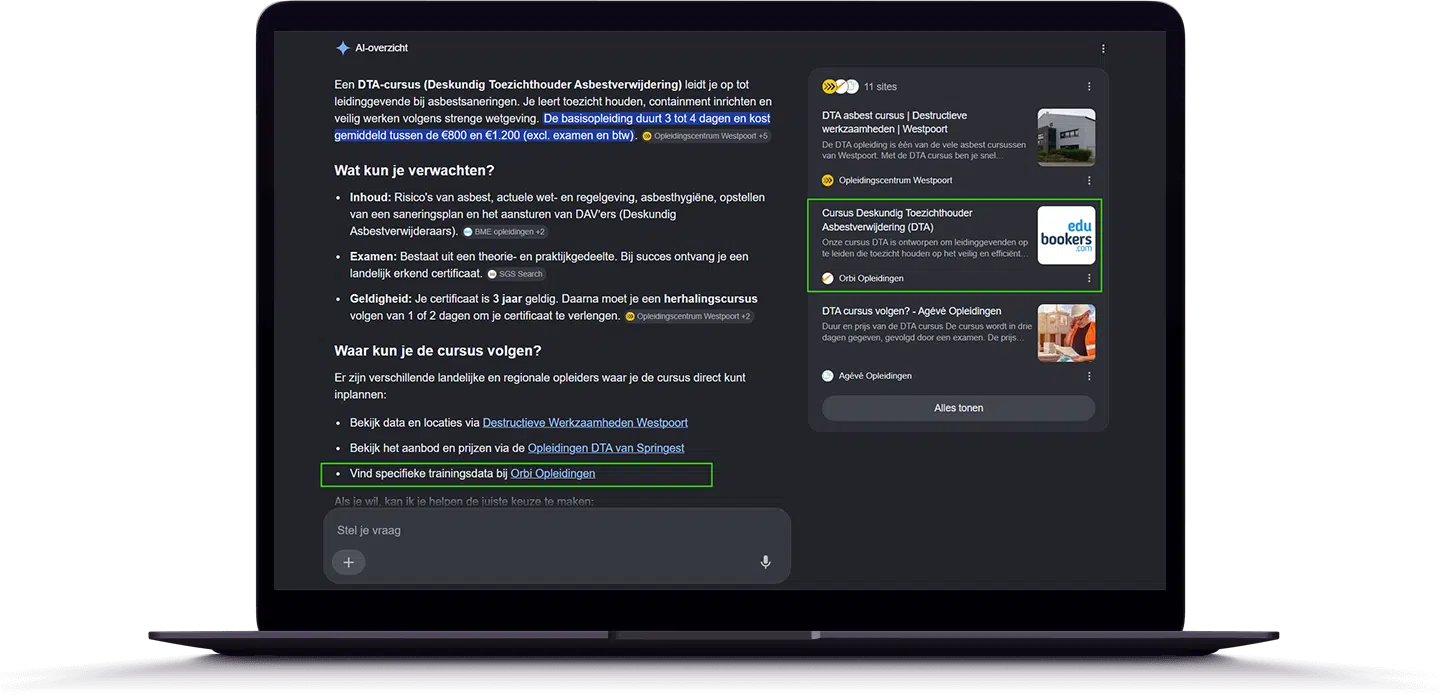Open the options menu for Orbi Opleidingen card
Screen dimensions: 1440x695
coord(1089,278)
